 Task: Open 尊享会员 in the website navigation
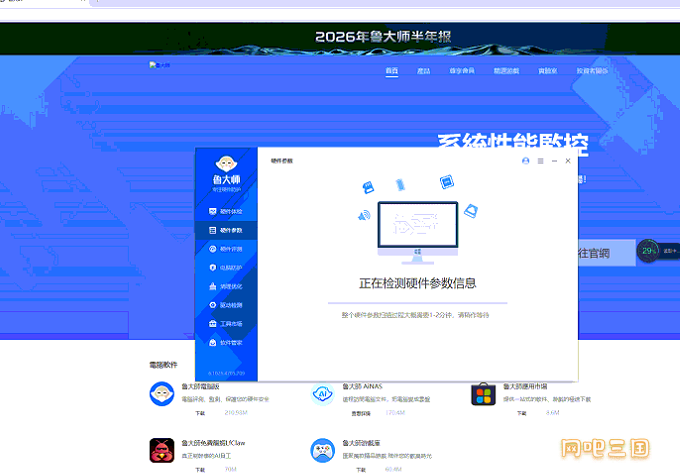pyautogui.click(x=462, y=71)
